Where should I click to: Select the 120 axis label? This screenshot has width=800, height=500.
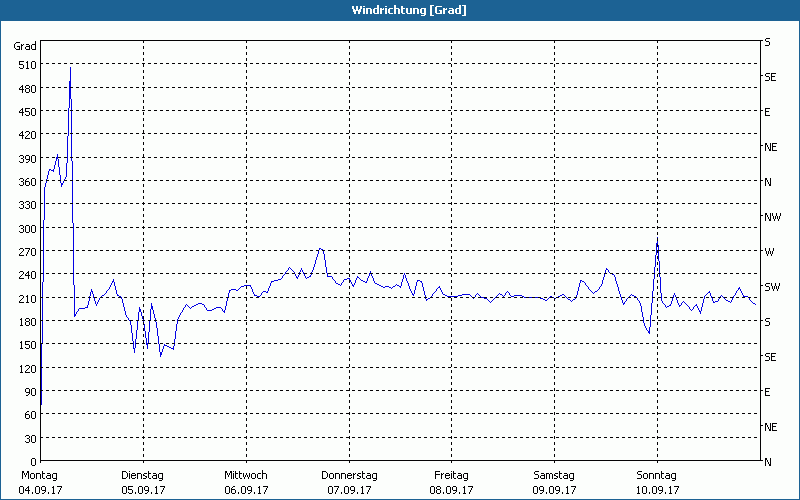28,369
